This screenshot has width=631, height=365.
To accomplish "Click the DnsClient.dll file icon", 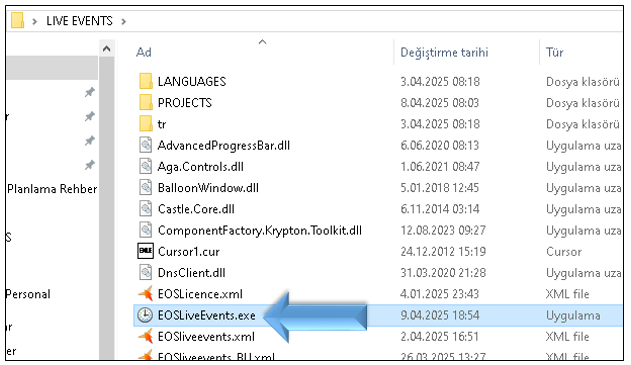I will (146, 272).
